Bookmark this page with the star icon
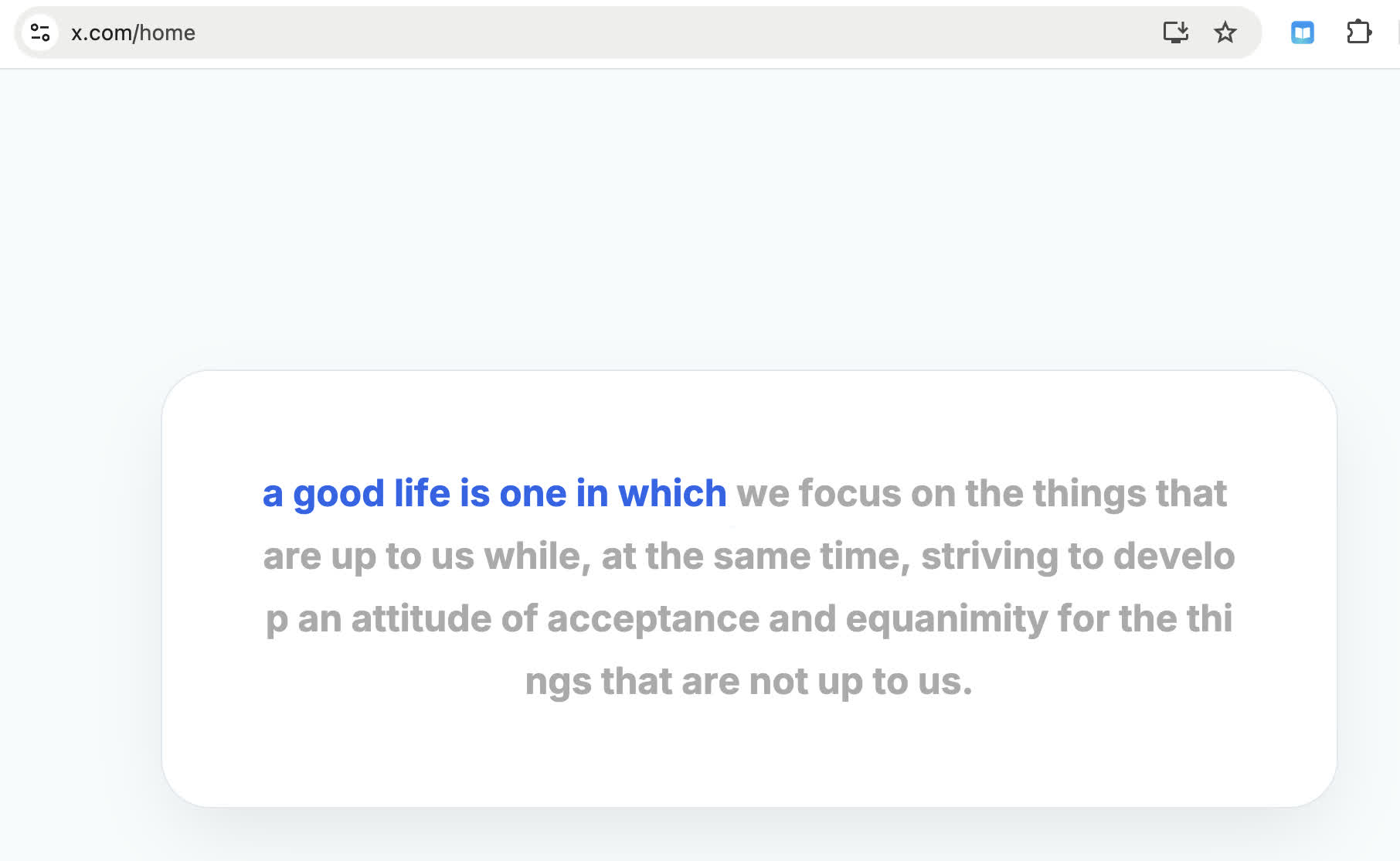This screenshot has width=1400, height=861. tap(1225, 32)
